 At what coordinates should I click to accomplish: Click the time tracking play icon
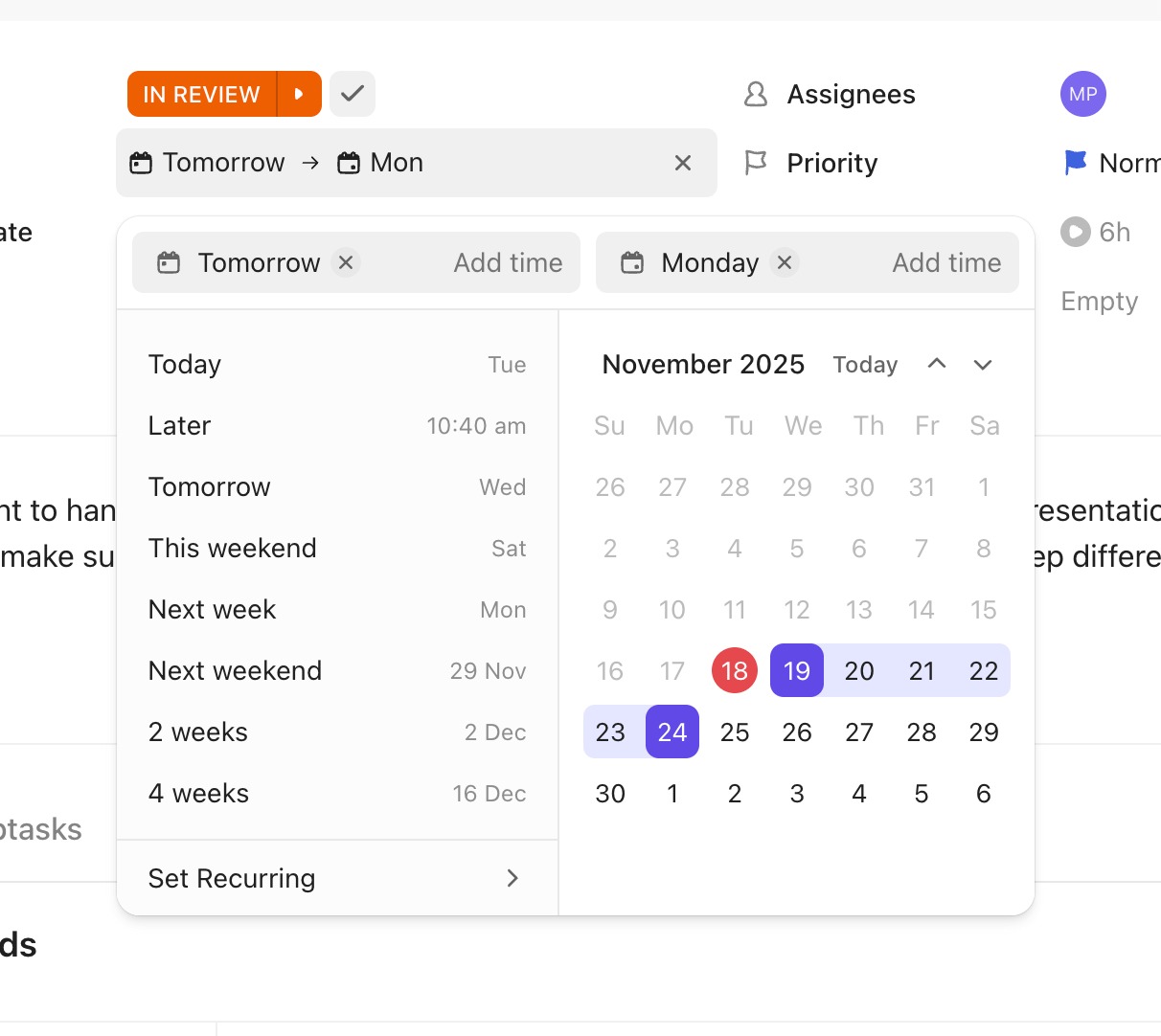(1075, 232)
